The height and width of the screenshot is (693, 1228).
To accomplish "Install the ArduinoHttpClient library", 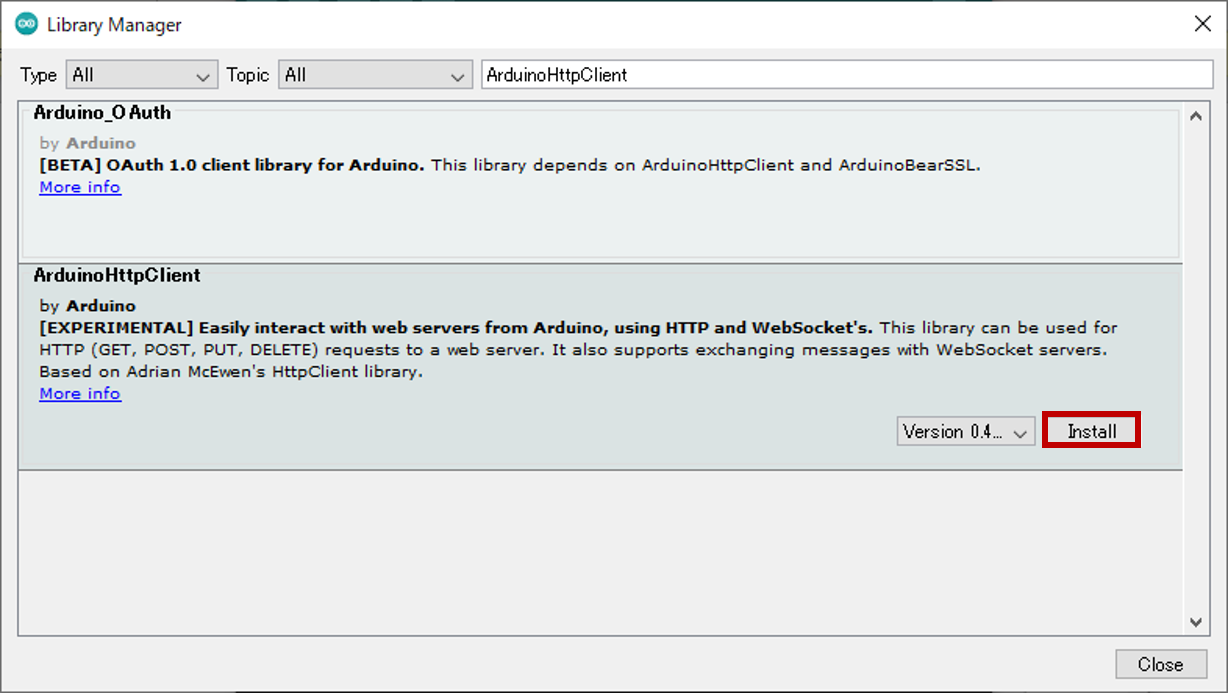I will tap(1091, 432).
